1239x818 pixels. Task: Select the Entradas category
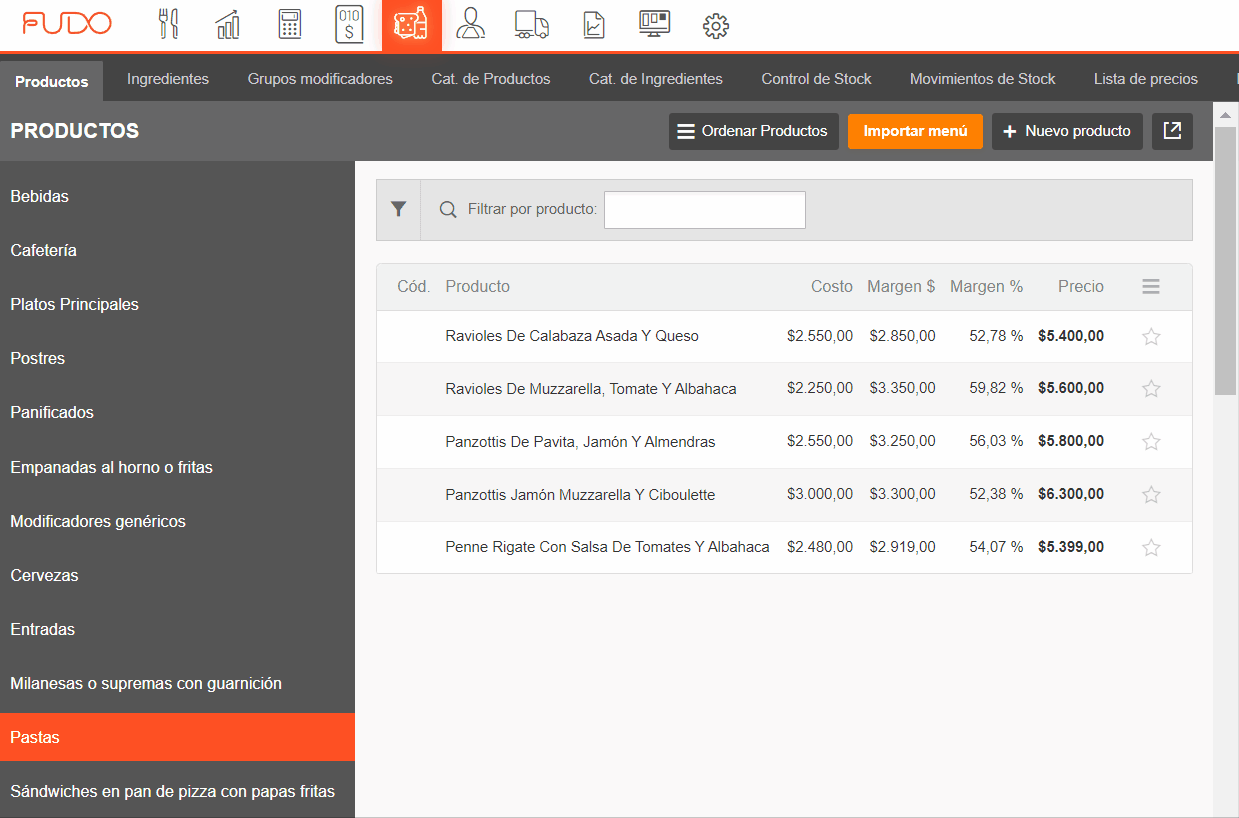pyautogui.click(x=177, y=629)
